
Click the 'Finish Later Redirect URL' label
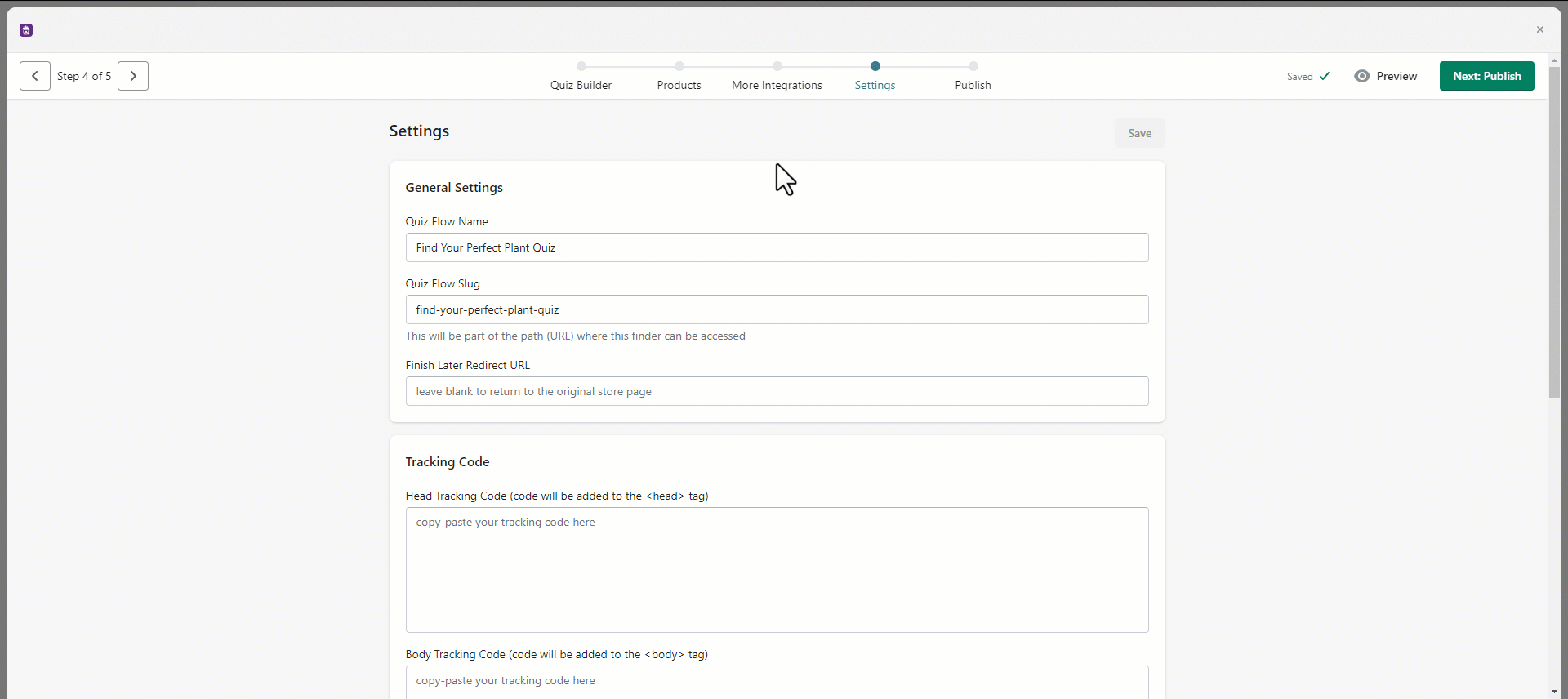[468, 365]
